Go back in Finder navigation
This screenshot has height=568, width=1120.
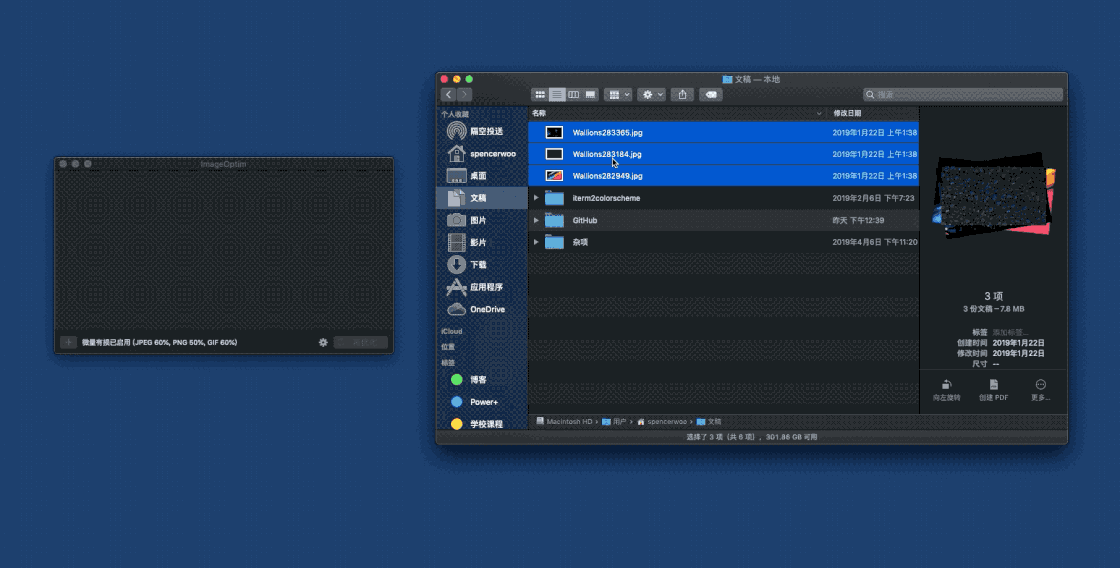point(449,94)
